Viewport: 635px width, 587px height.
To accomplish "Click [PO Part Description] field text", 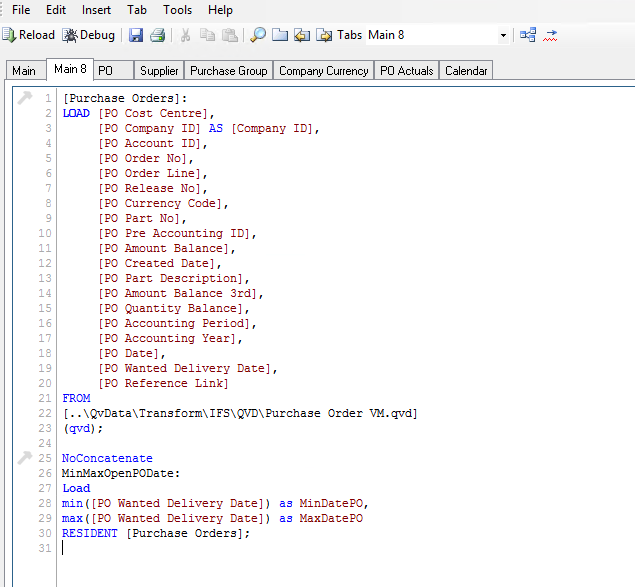I will click(x=170, y=278).
